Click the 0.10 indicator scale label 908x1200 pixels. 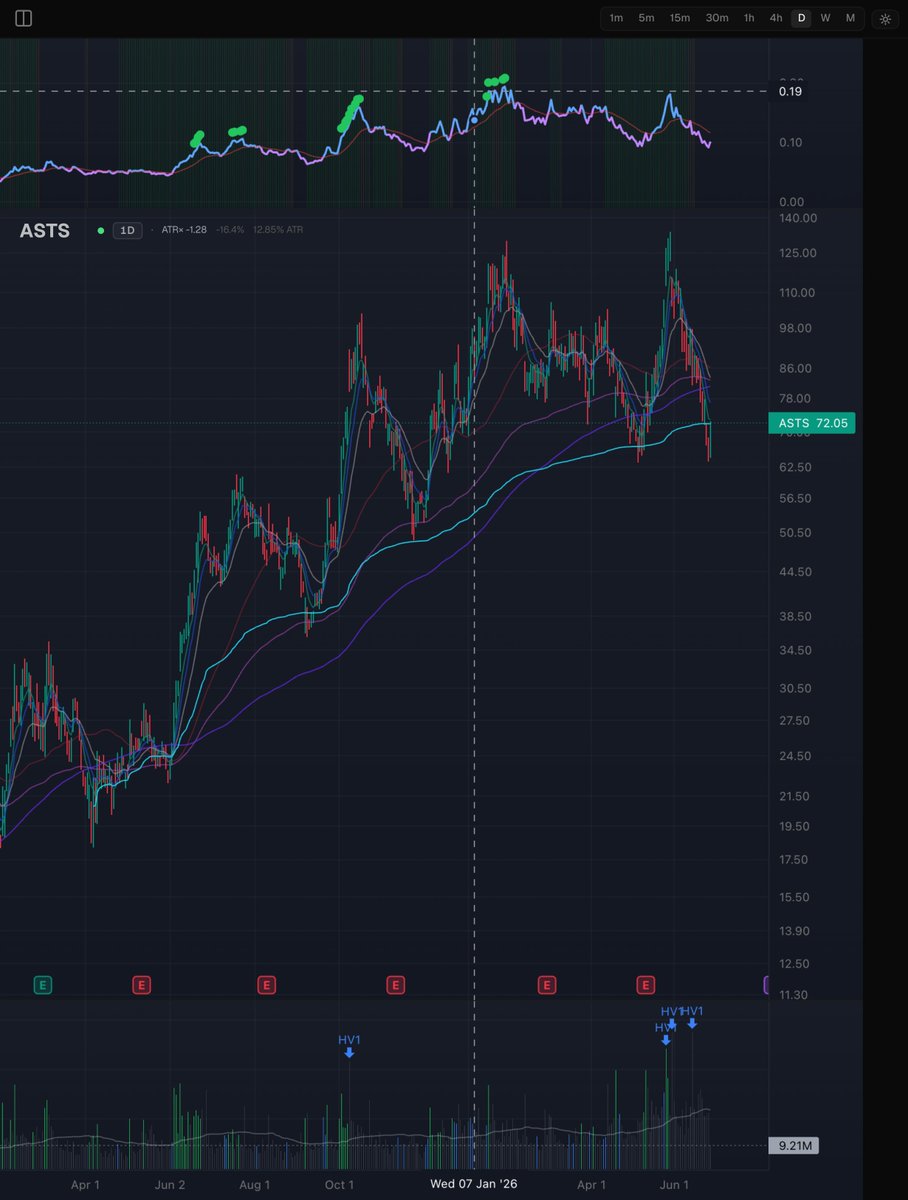tap(791, 142)
